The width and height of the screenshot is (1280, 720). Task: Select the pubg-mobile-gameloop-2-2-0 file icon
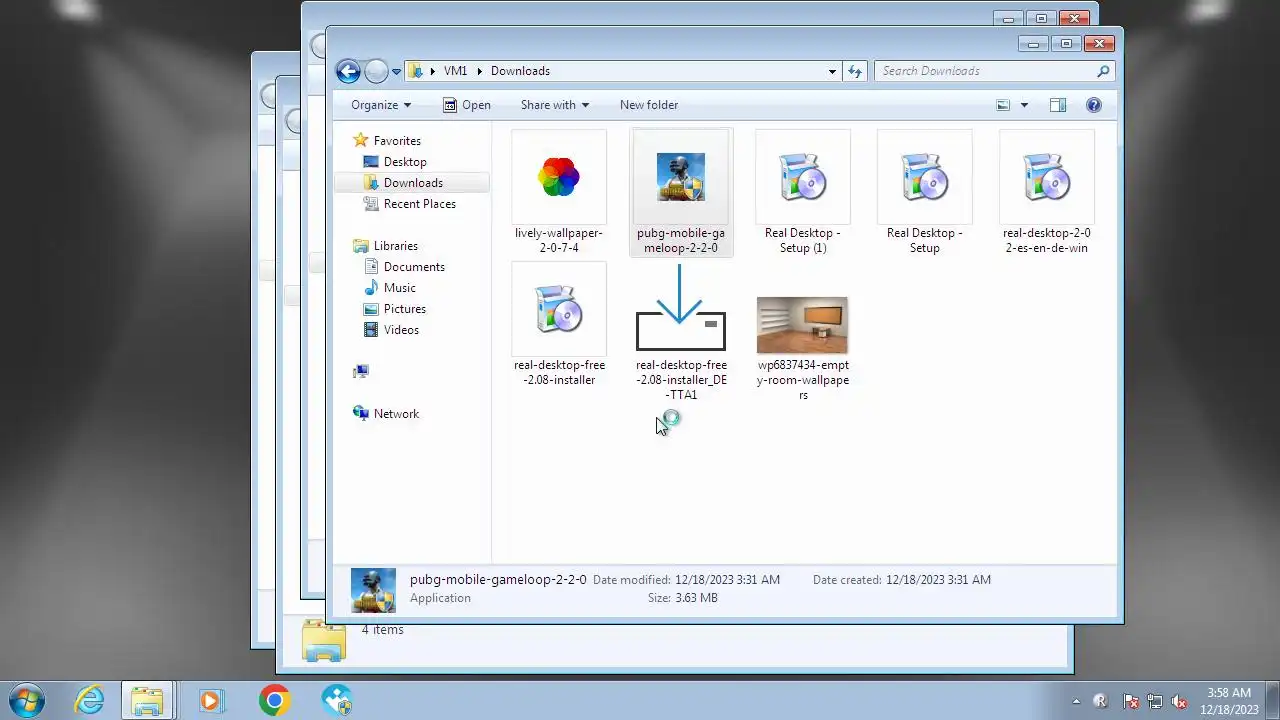[x=681, y=178]
